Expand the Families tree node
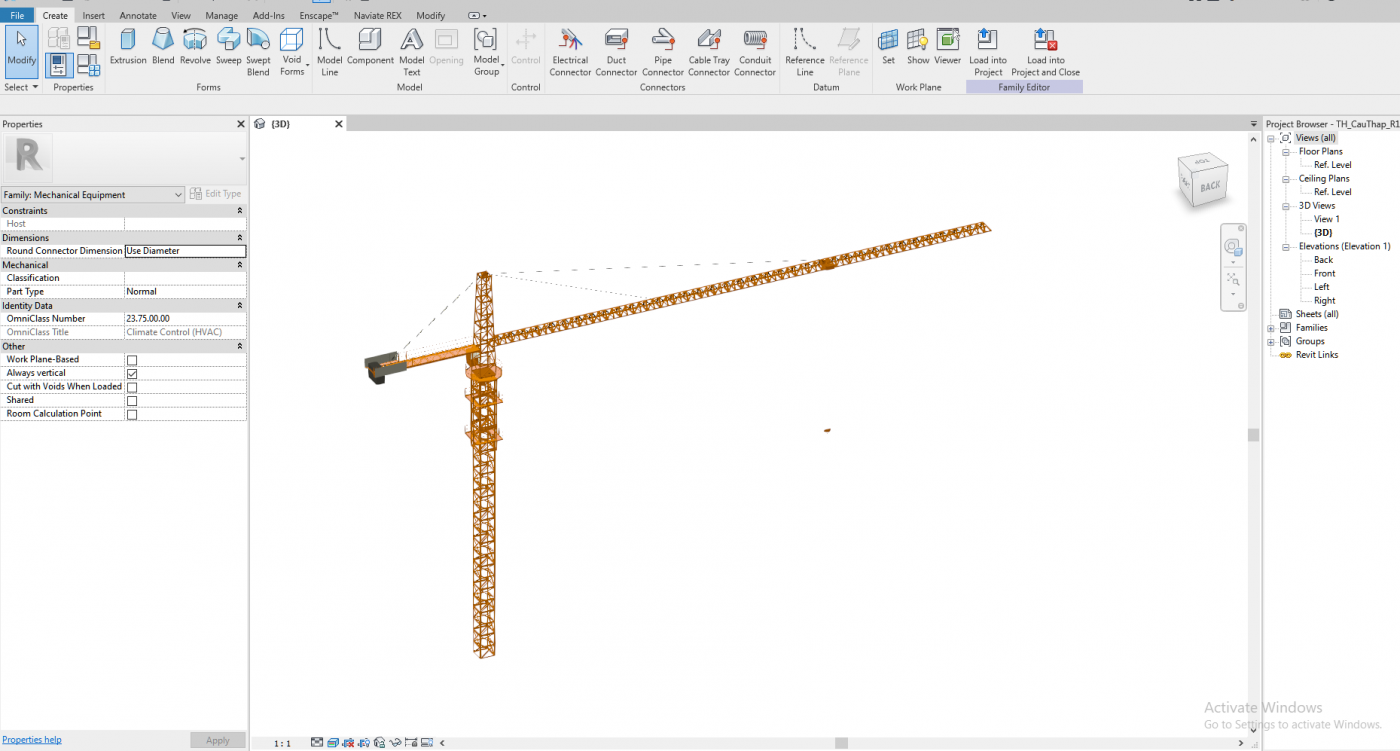 [1271, 328]
